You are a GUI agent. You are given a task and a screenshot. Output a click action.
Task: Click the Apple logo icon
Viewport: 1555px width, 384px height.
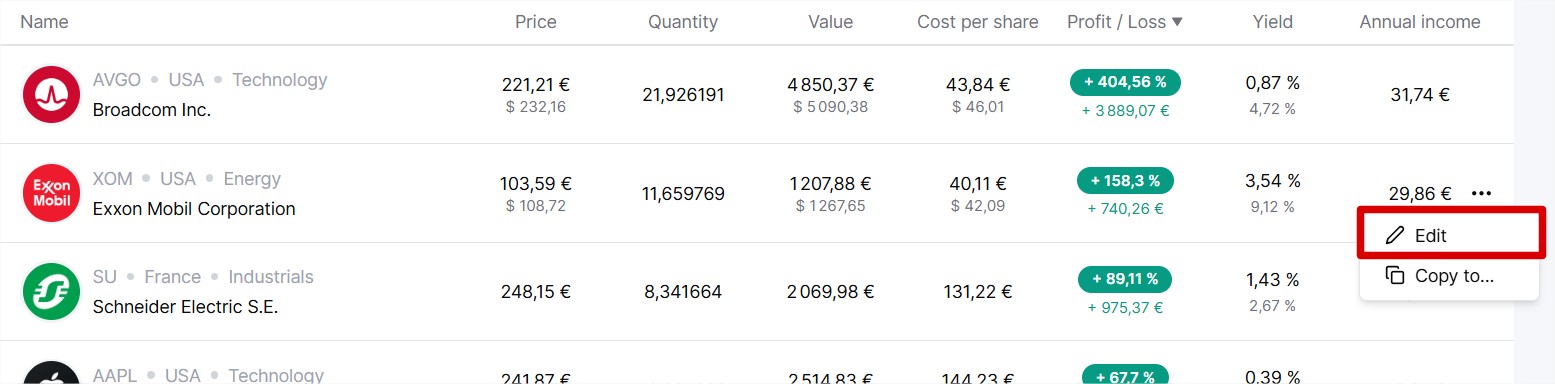point(50,372)
